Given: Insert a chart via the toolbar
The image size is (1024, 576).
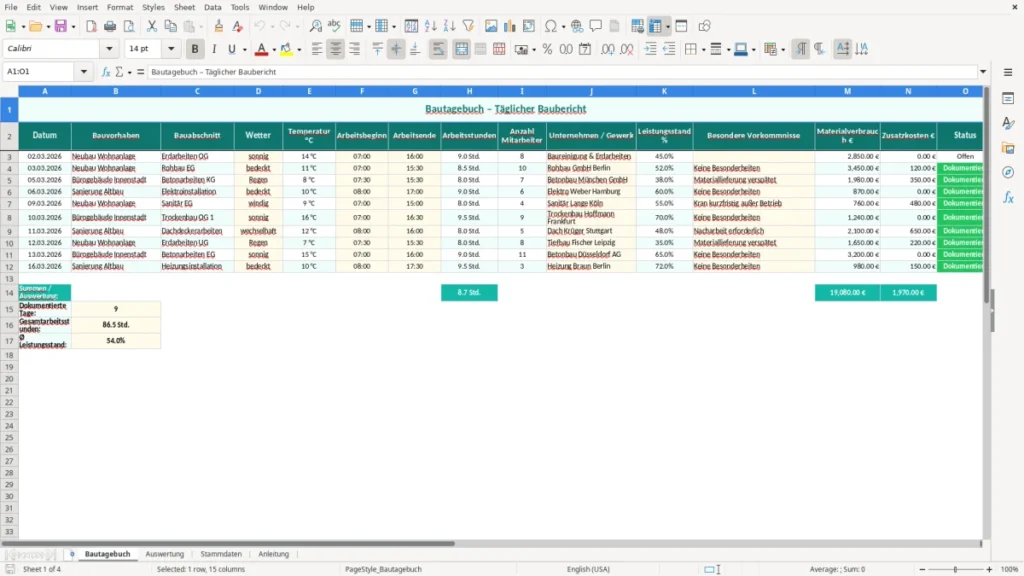Looking at the screenshot, I should click(509, 26).
